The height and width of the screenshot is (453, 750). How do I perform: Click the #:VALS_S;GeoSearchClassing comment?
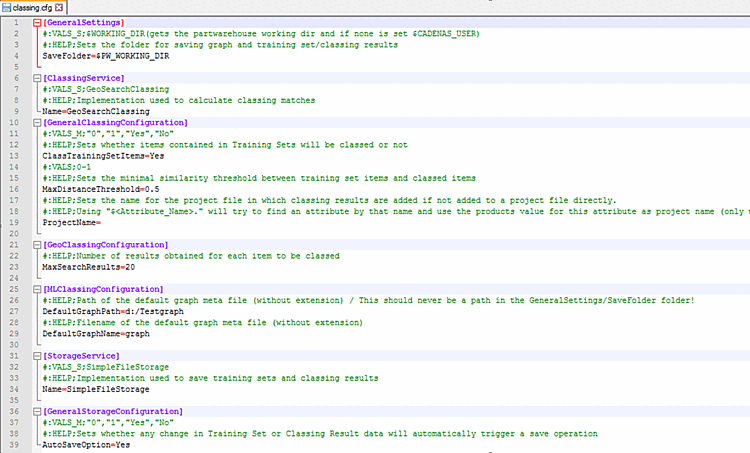click(106, 89)
